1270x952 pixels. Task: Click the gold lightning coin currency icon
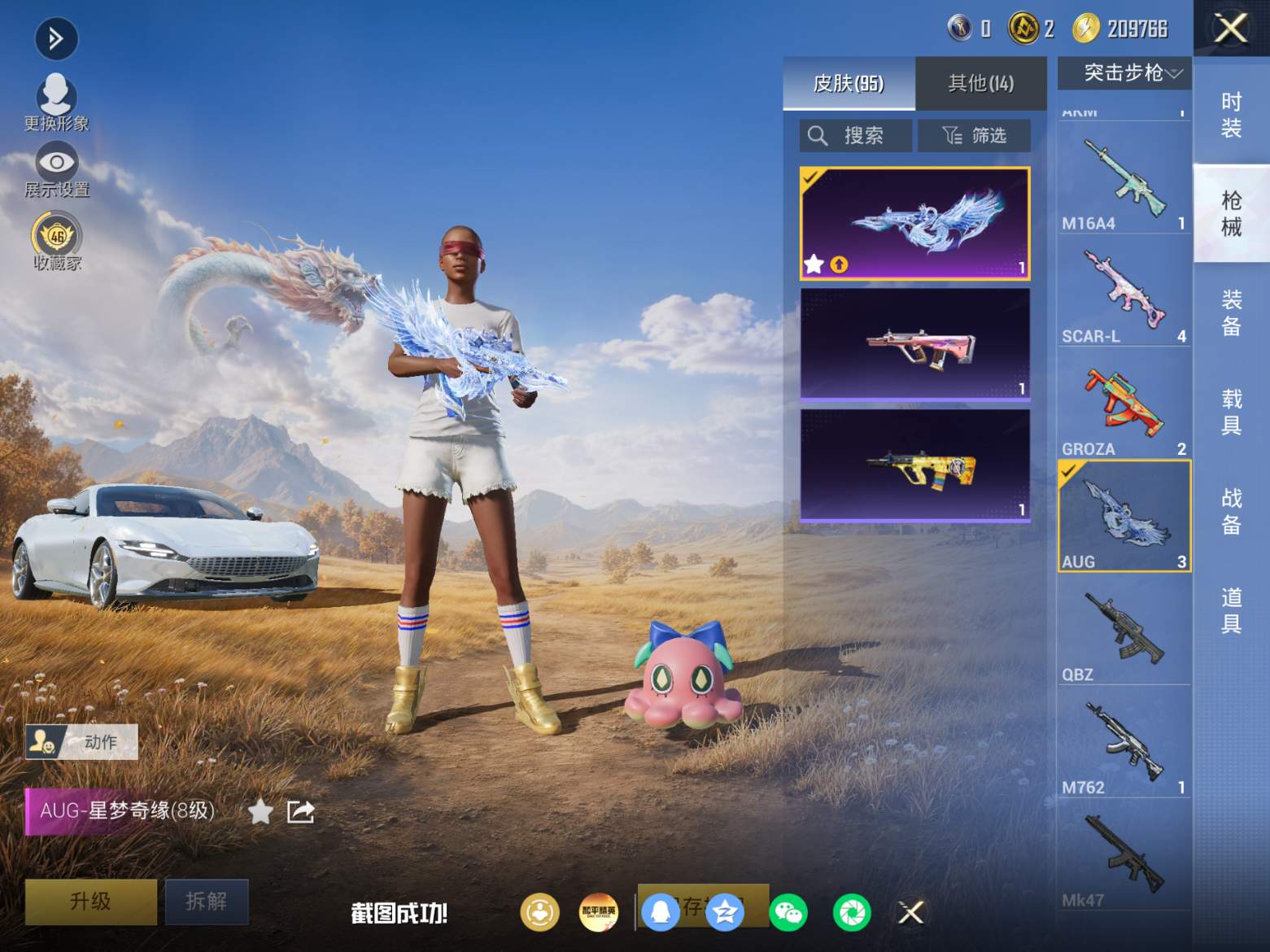click(1086, 28)
